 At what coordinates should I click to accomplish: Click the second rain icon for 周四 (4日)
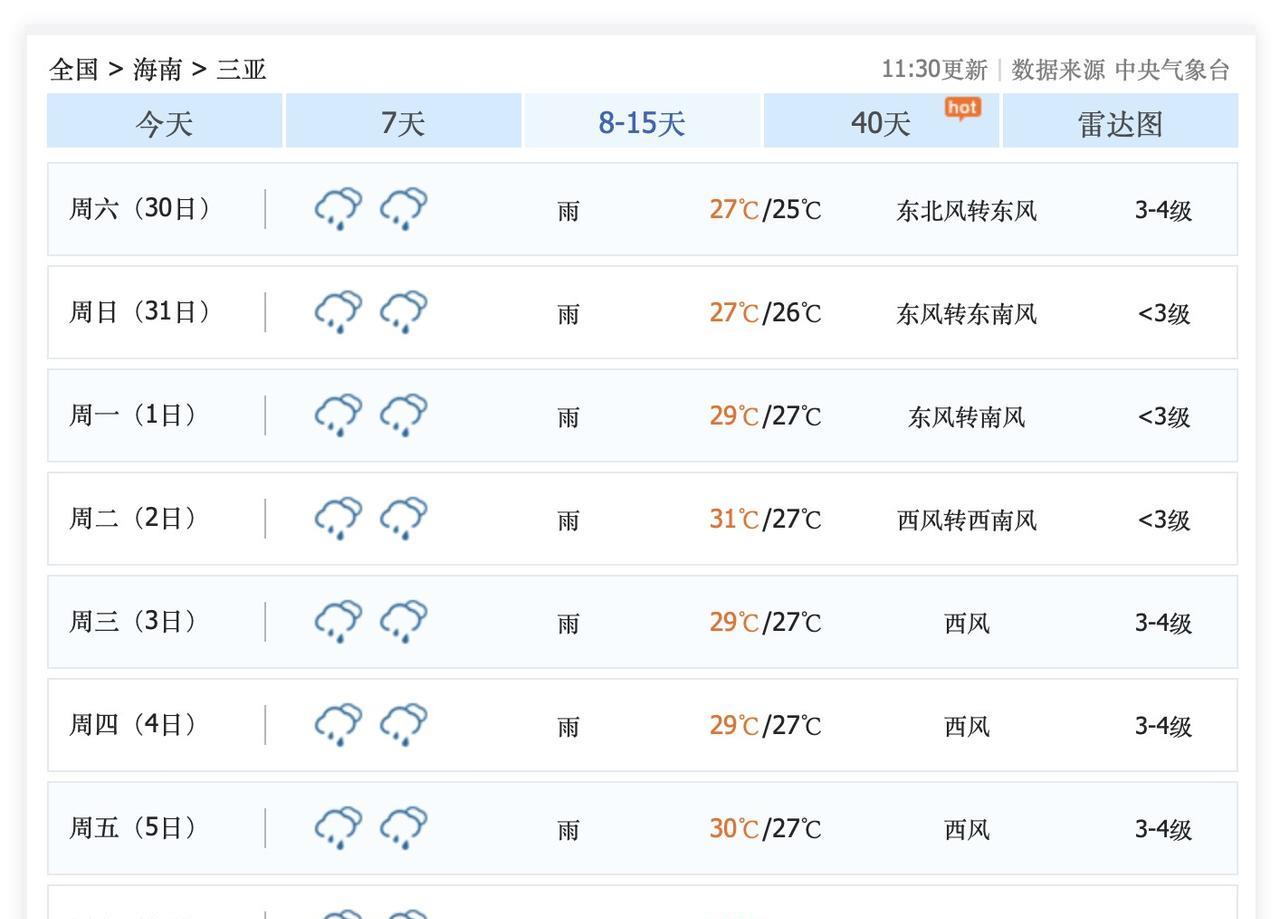pyautogui.click(x=403, y=725)
